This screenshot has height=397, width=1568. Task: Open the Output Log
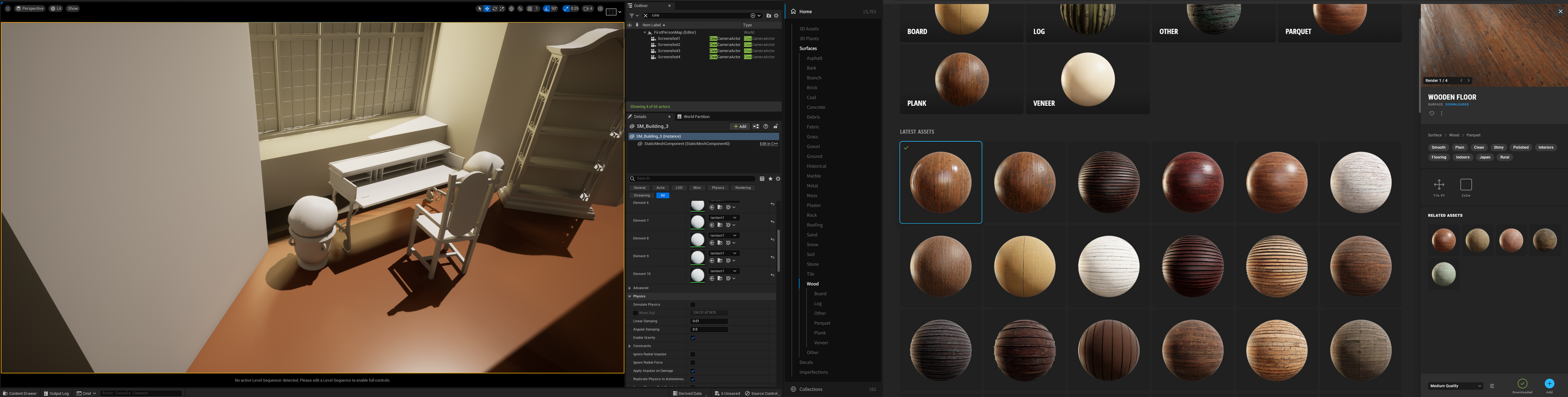pos(56,393)
